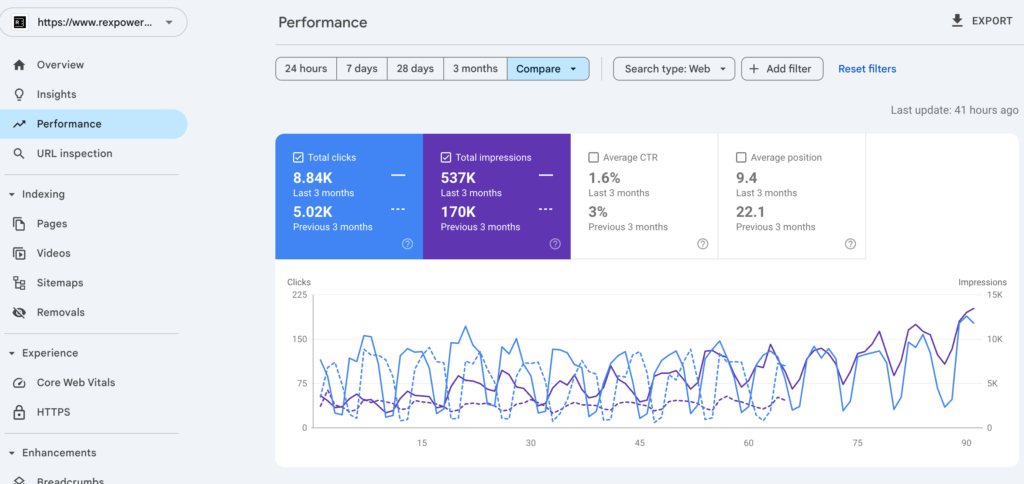This screenshot has height=484, width=1024.
Task: Uncheck the Total clicks checkbox
Action: (298, 158)
